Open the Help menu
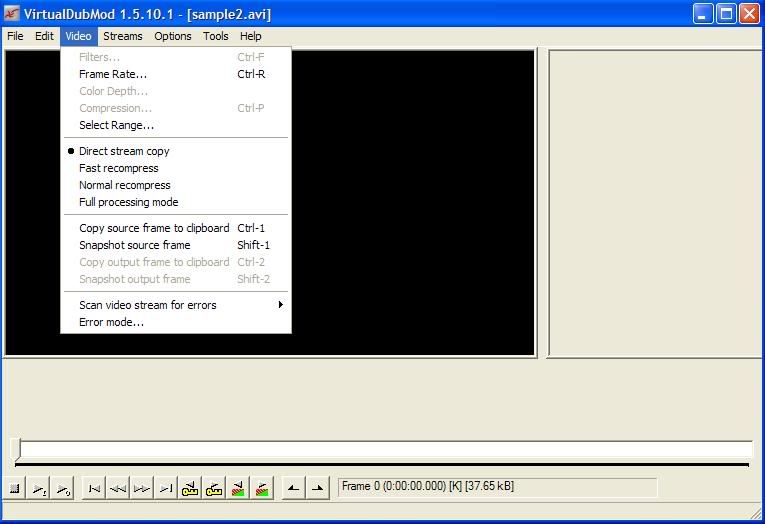This screenshot has height=524, width=765. coord(250,36)
